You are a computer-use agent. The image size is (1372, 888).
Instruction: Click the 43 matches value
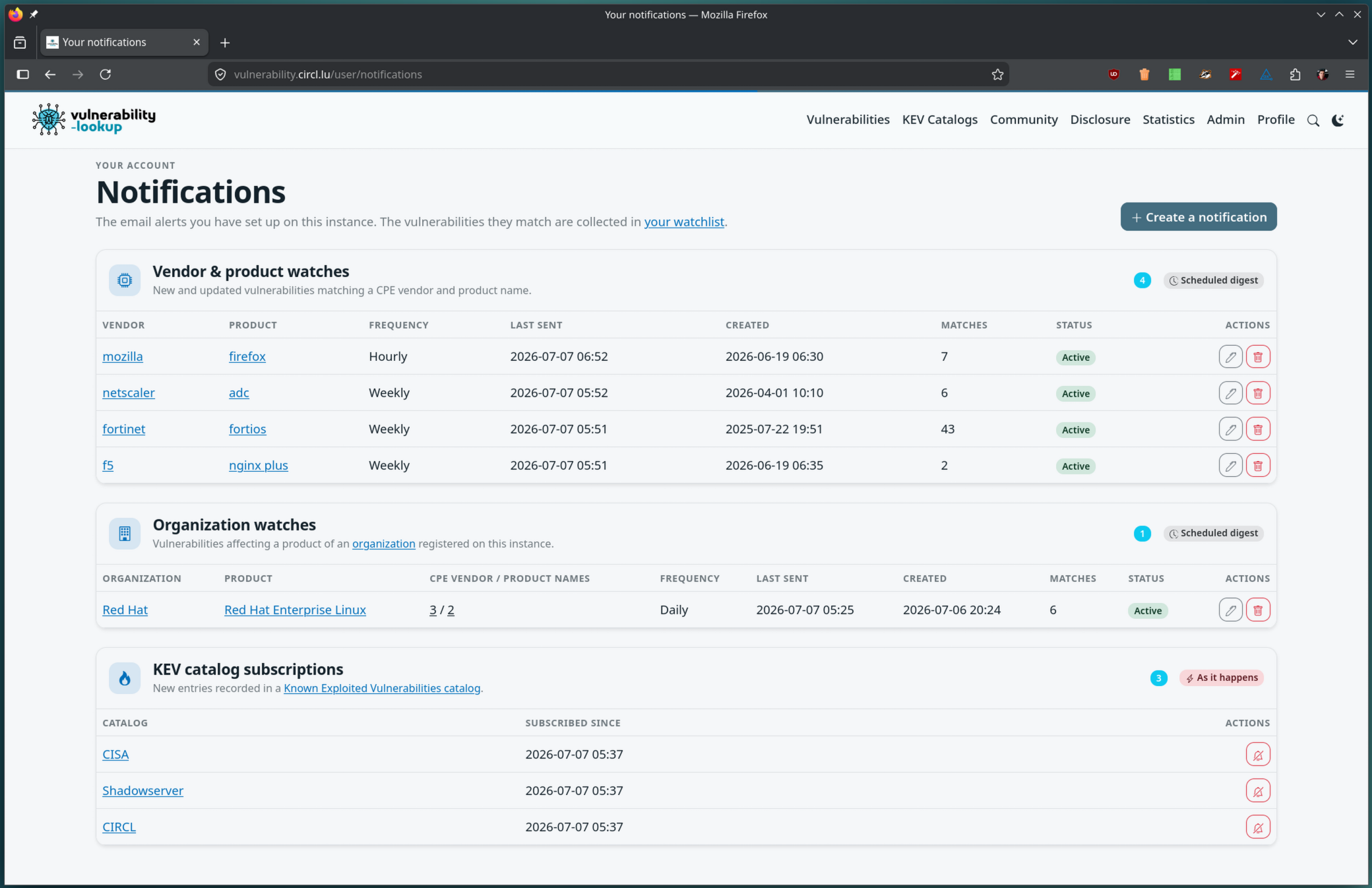tap(948, 429)
